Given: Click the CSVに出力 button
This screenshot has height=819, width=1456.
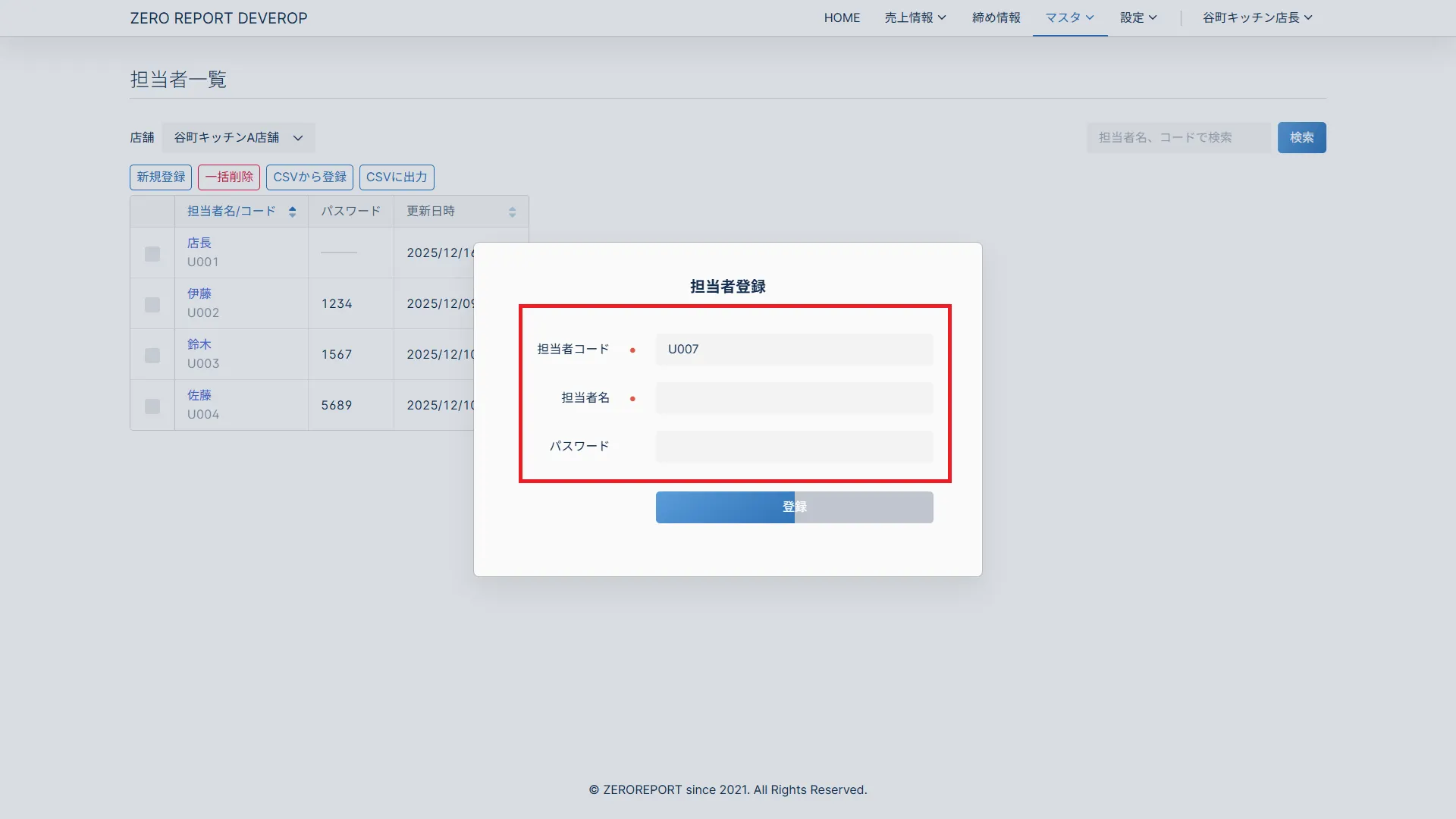Looking at the screenshot, I should pos(397,177).
